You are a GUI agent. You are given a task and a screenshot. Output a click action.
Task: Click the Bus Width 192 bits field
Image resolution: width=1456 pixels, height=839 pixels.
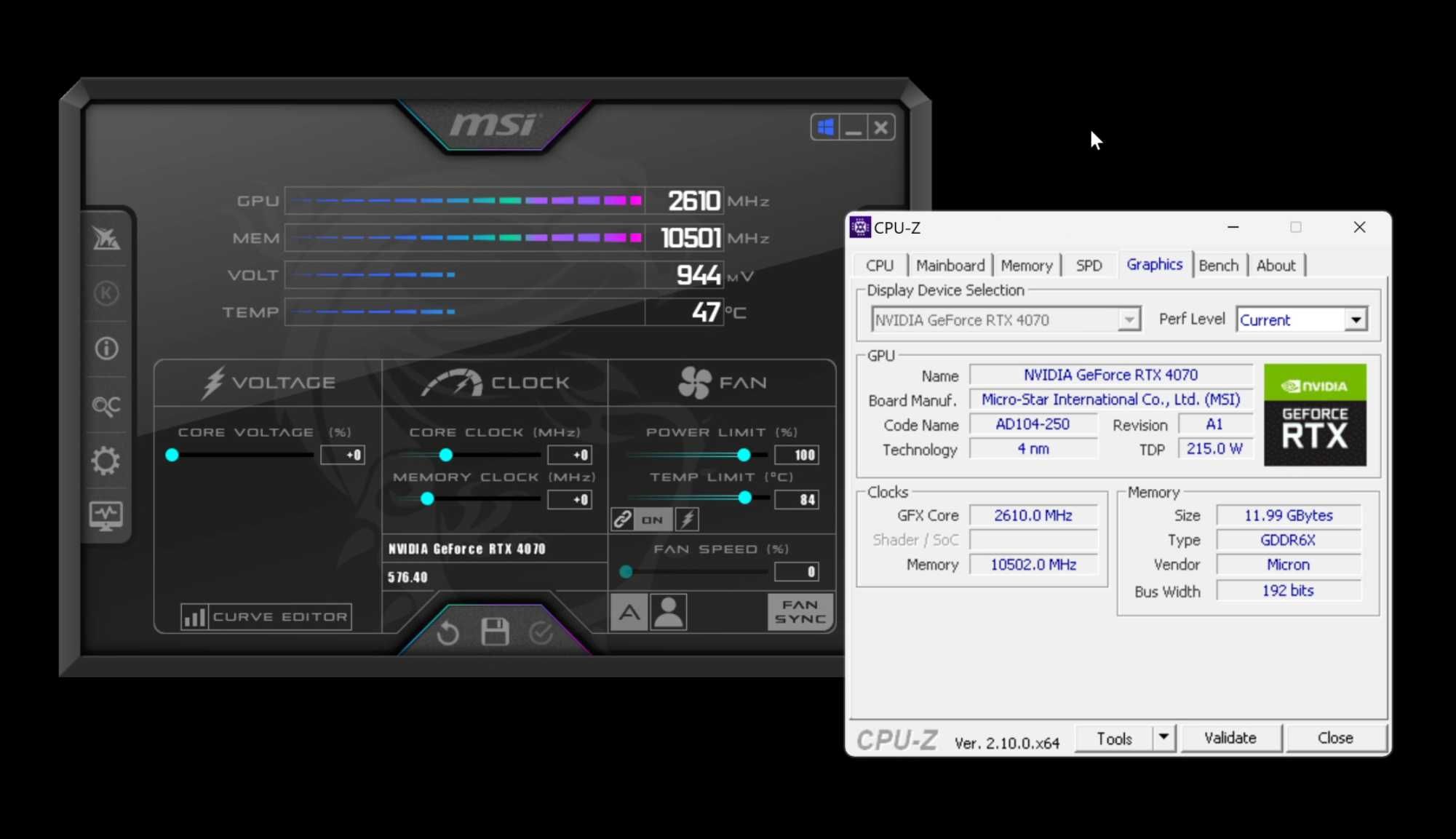click(1288, 591)
